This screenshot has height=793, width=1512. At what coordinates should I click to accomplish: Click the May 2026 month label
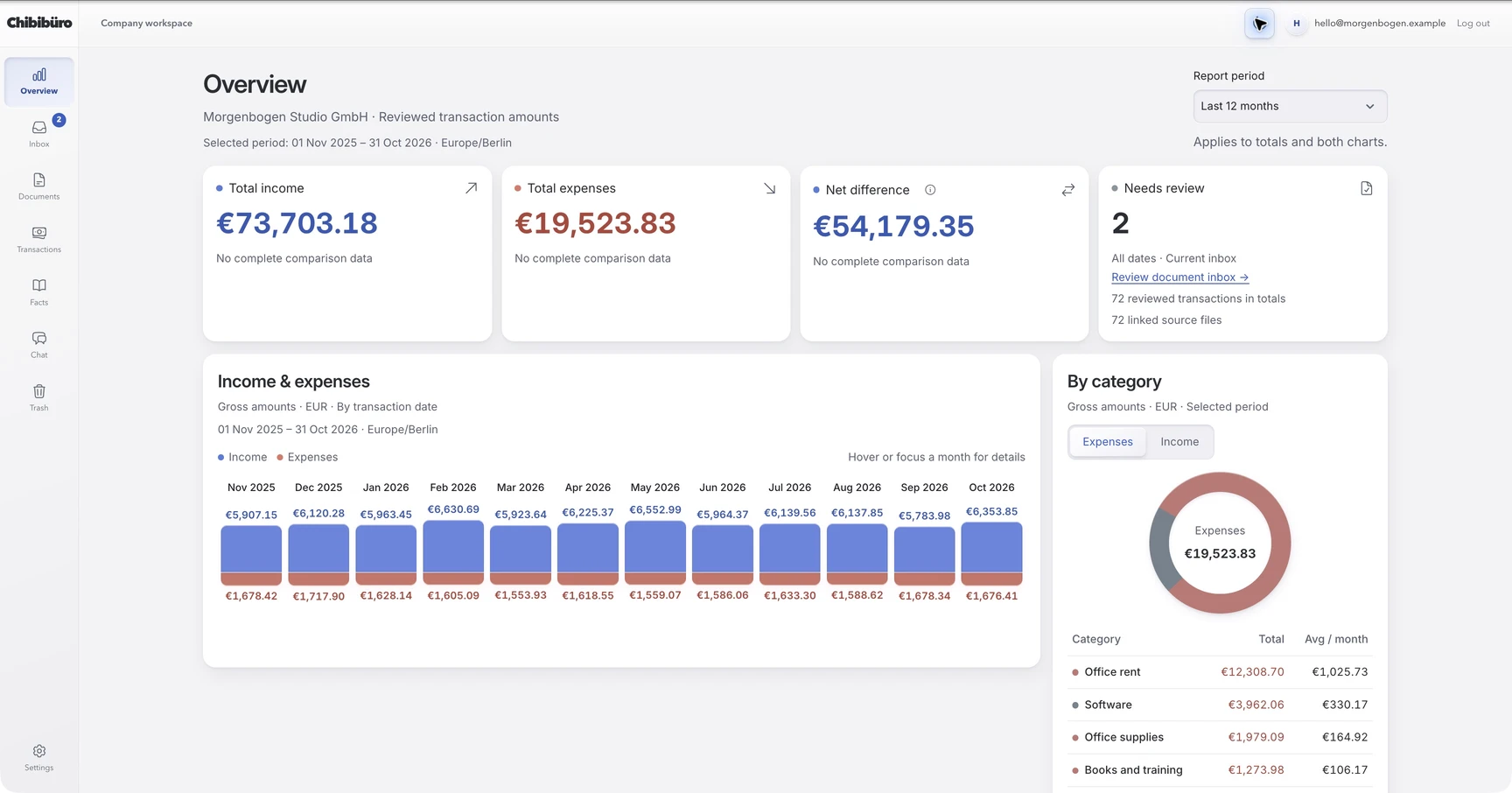click(654, 488)
